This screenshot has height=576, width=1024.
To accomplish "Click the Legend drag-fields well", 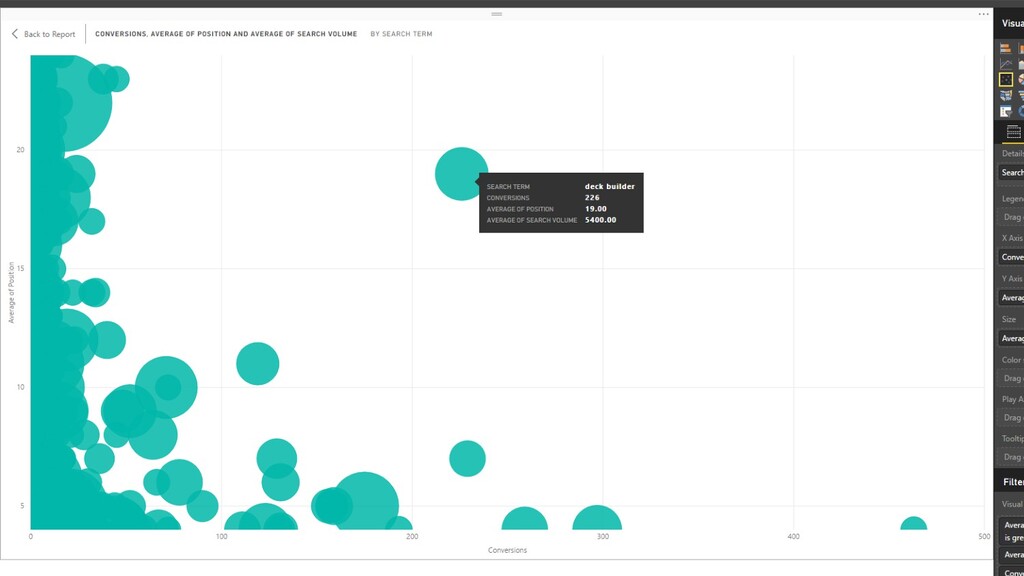I will point(1012,217).
